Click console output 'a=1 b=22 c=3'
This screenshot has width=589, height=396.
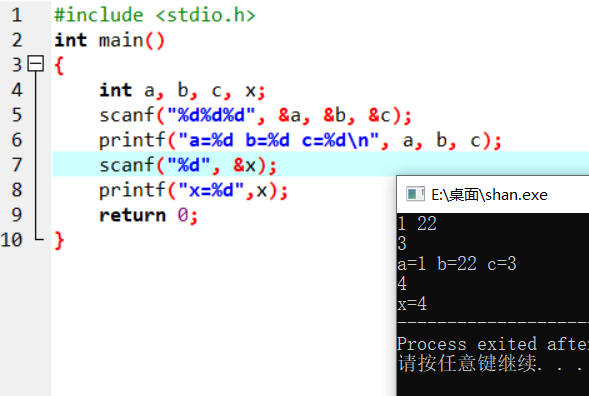457,264
